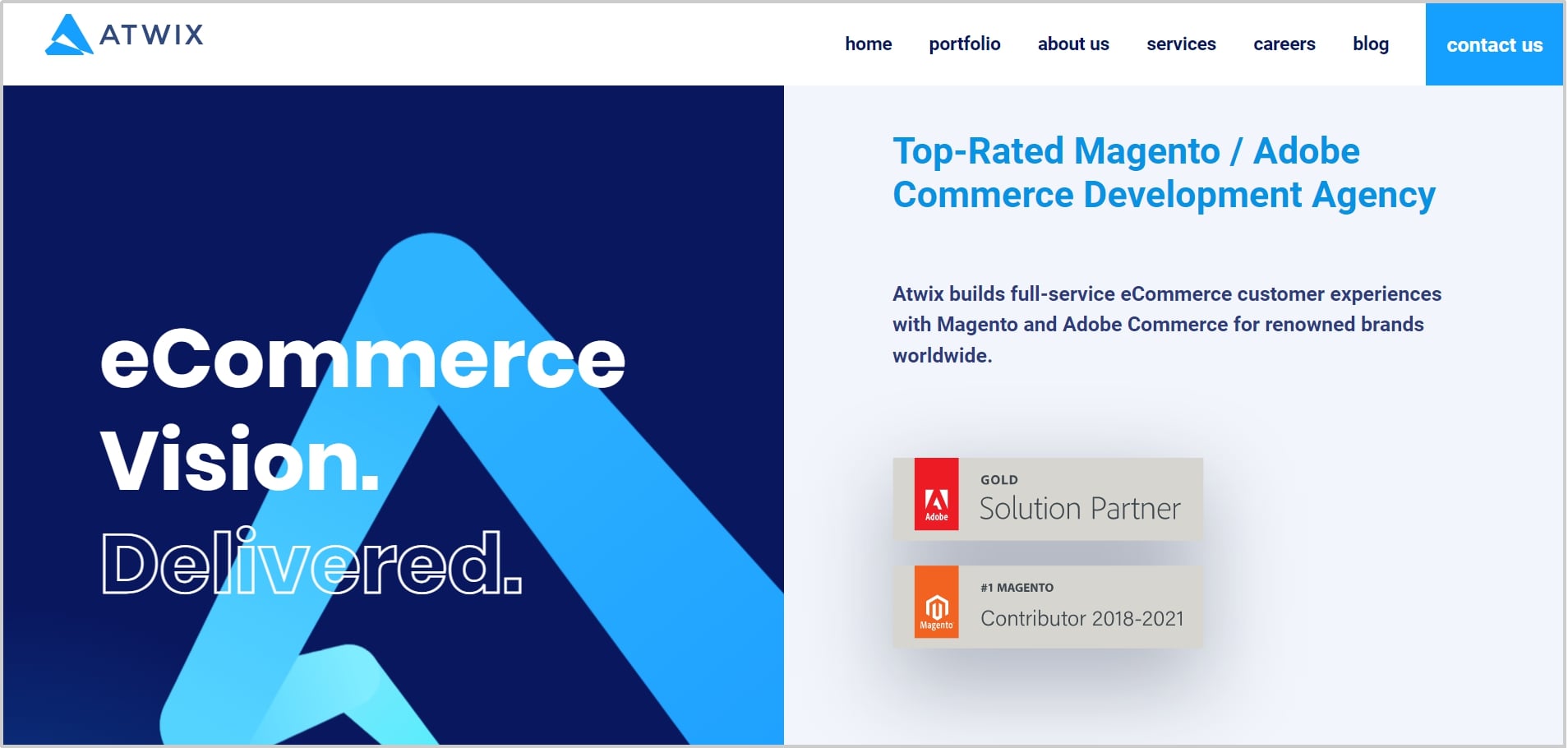Go to the home page link
This screenshot has width=1568, height=748.
[x=868, y=44]
